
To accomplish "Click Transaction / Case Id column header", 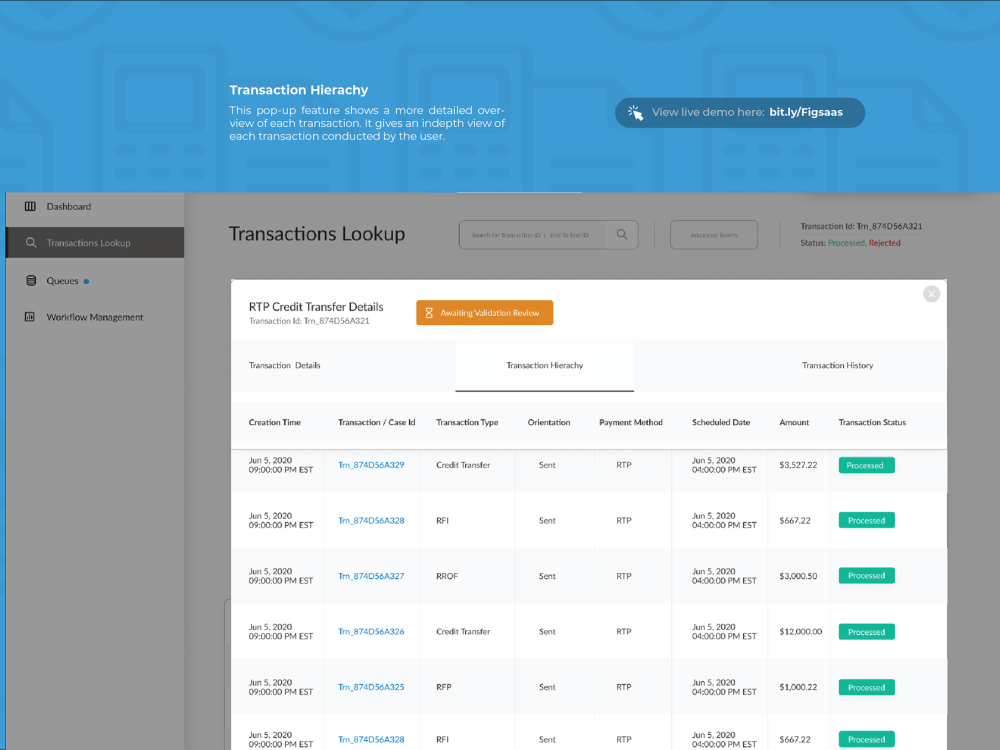I will click(x=376, y=422).
